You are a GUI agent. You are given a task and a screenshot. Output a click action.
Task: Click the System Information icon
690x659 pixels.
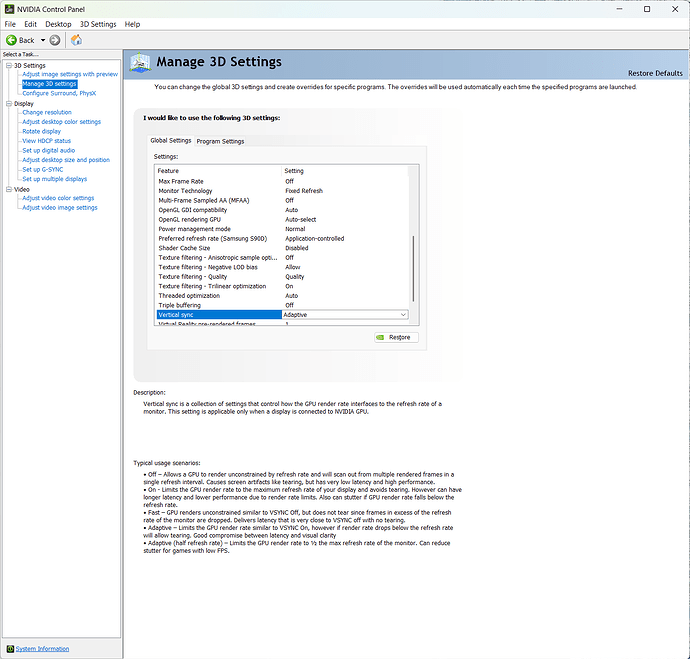10,649
